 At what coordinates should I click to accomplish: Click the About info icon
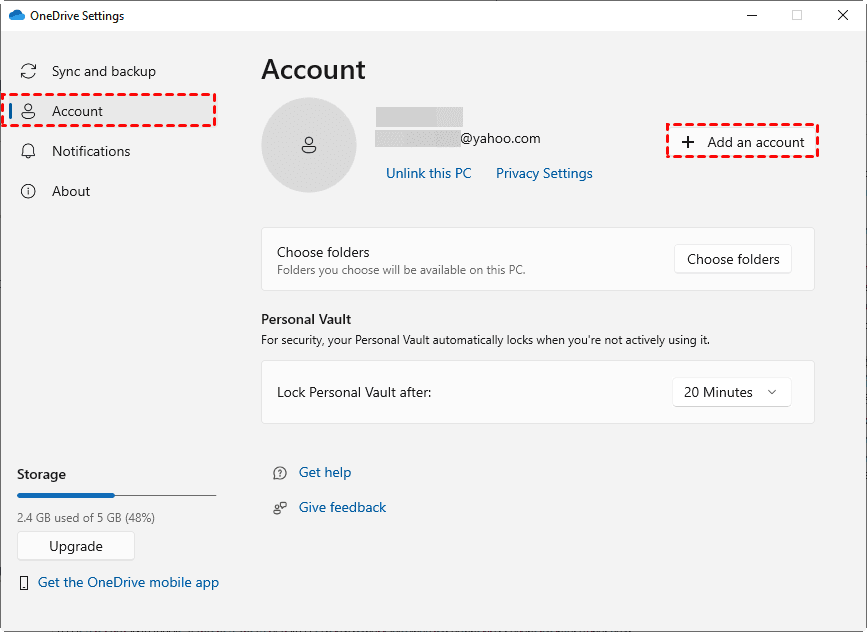[x=29, y=191]
